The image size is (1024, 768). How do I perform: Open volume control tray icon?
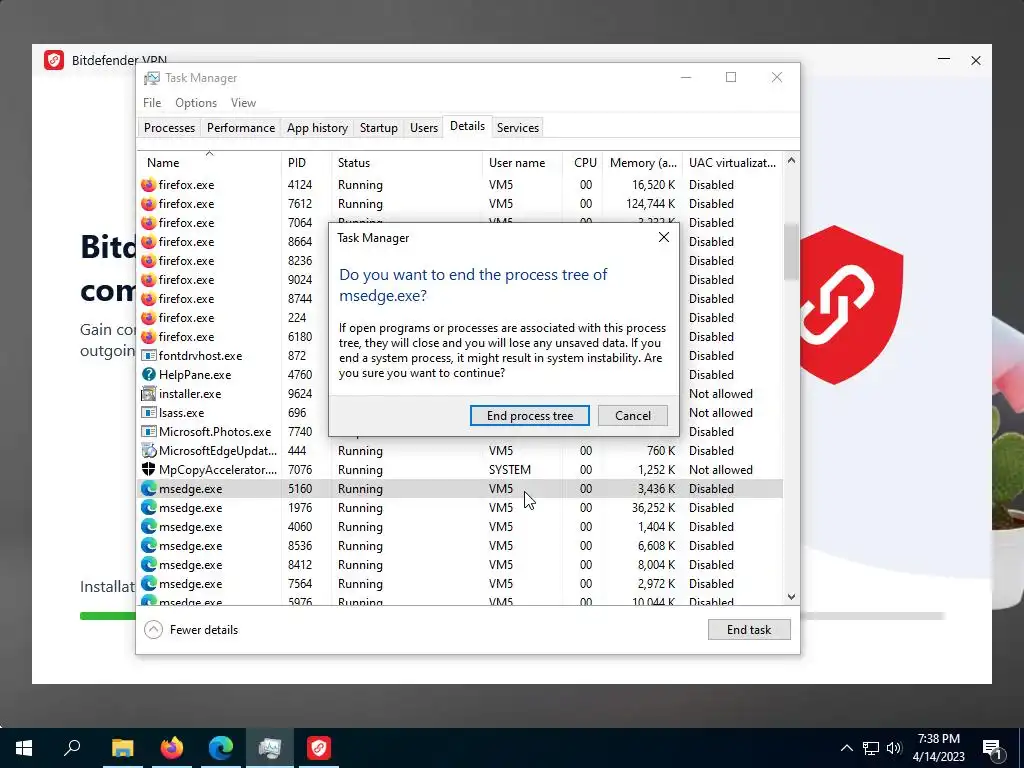pyautogui.click(x=894, y=748)
